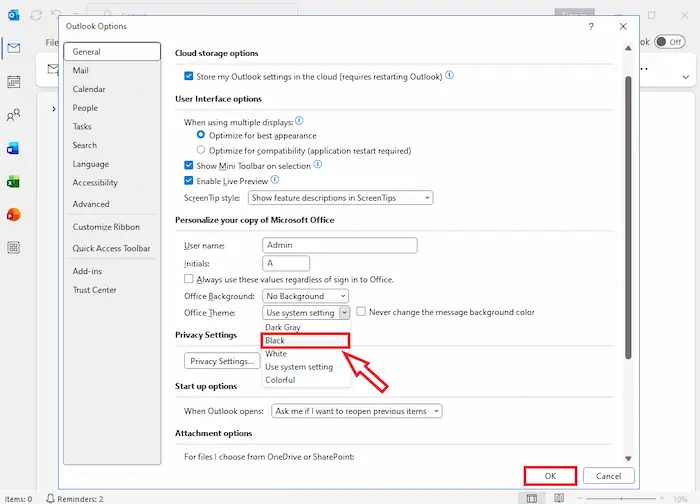Click Cancel in Outlook Options
This screenshot has height=504, width=700.
click(x=608, y=476)
